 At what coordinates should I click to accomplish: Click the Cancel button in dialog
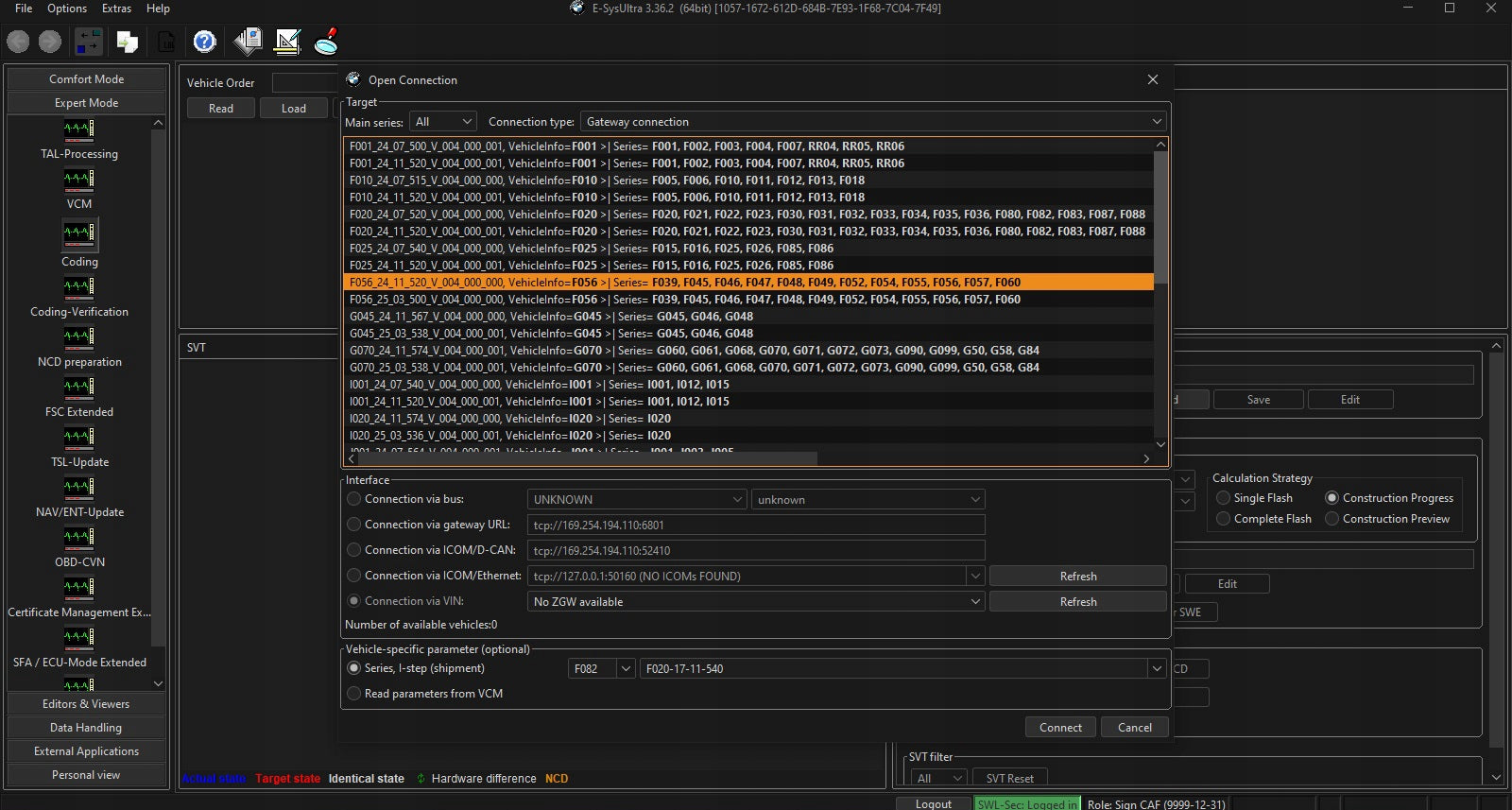1135,728
